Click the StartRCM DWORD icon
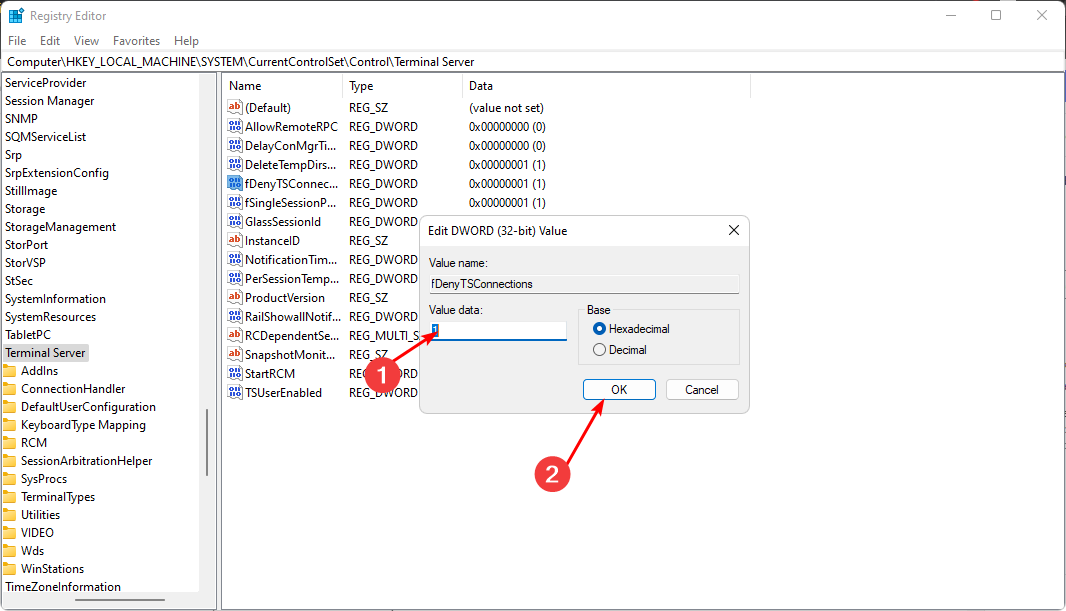The height and width of the screenshot is (611, 1066). pyautogui.click(x=235, y=373)
